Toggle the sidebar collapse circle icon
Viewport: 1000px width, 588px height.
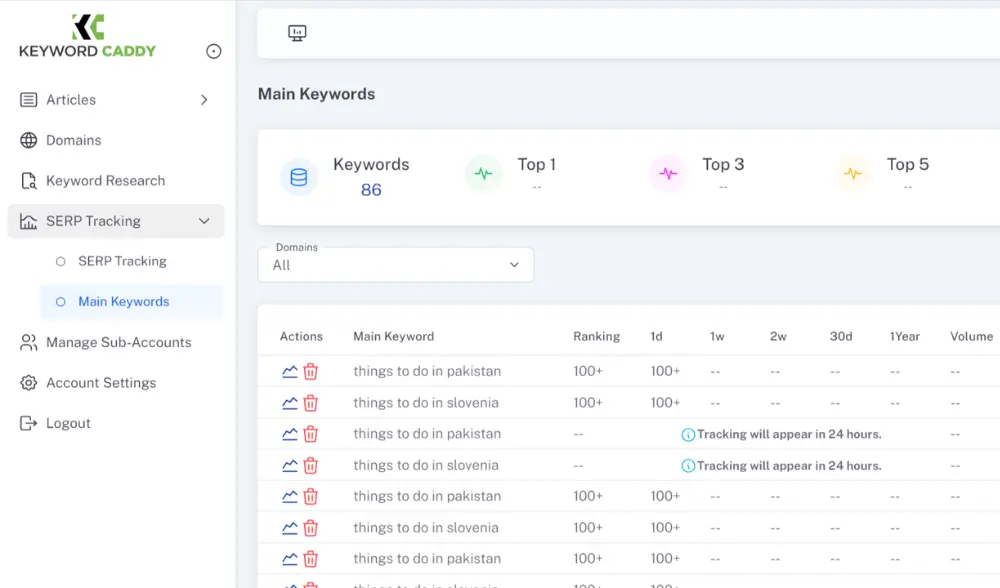point(213,51)
